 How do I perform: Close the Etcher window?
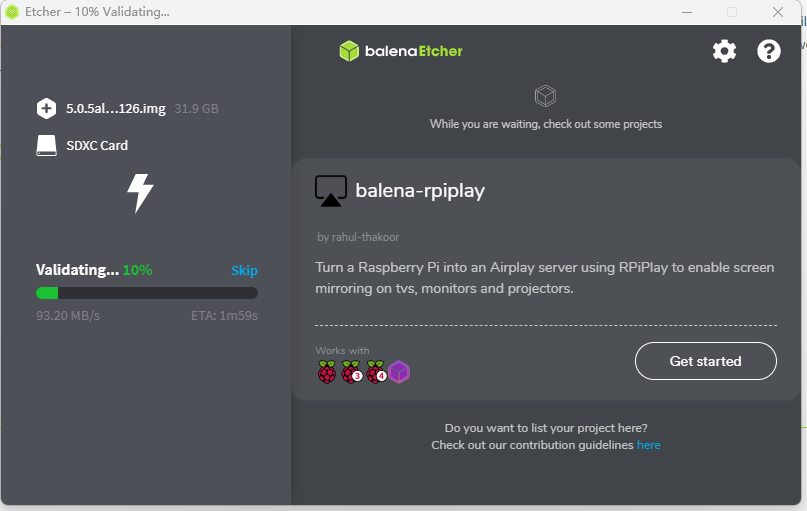click(778, 12)
